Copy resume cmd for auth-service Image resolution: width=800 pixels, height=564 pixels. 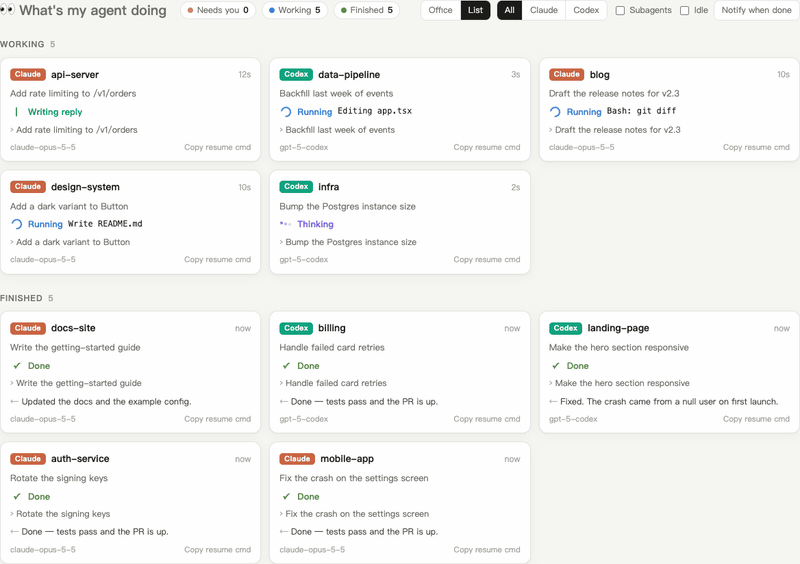[x=217, y=550]
